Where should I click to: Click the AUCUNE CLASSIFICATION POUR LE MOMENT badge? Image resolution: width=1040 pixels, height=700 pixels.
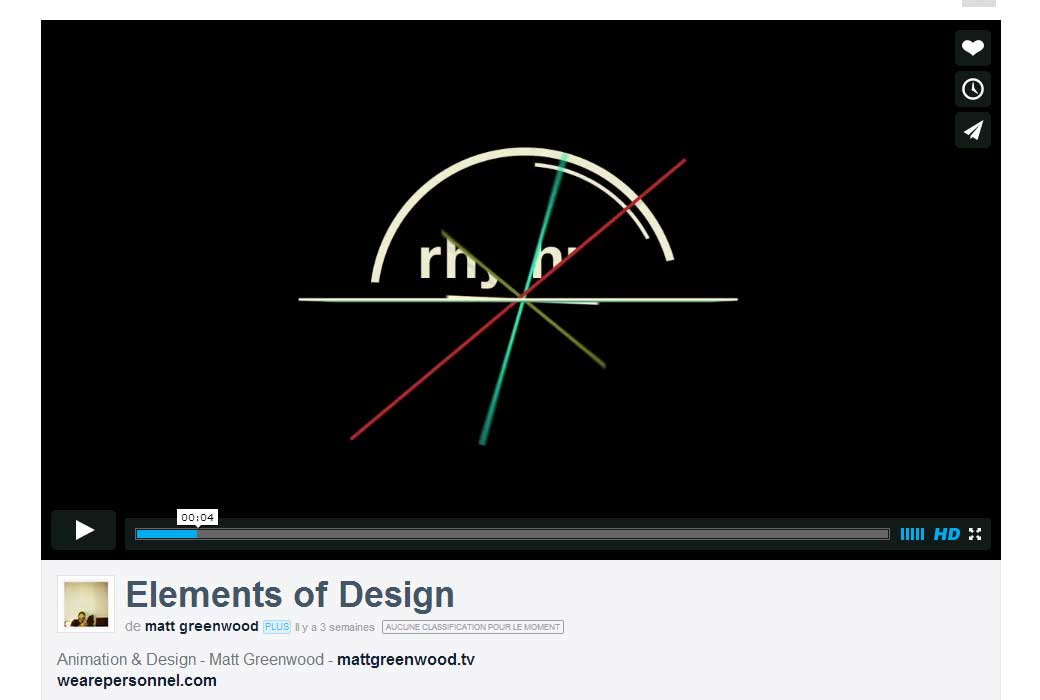point(472,627)
